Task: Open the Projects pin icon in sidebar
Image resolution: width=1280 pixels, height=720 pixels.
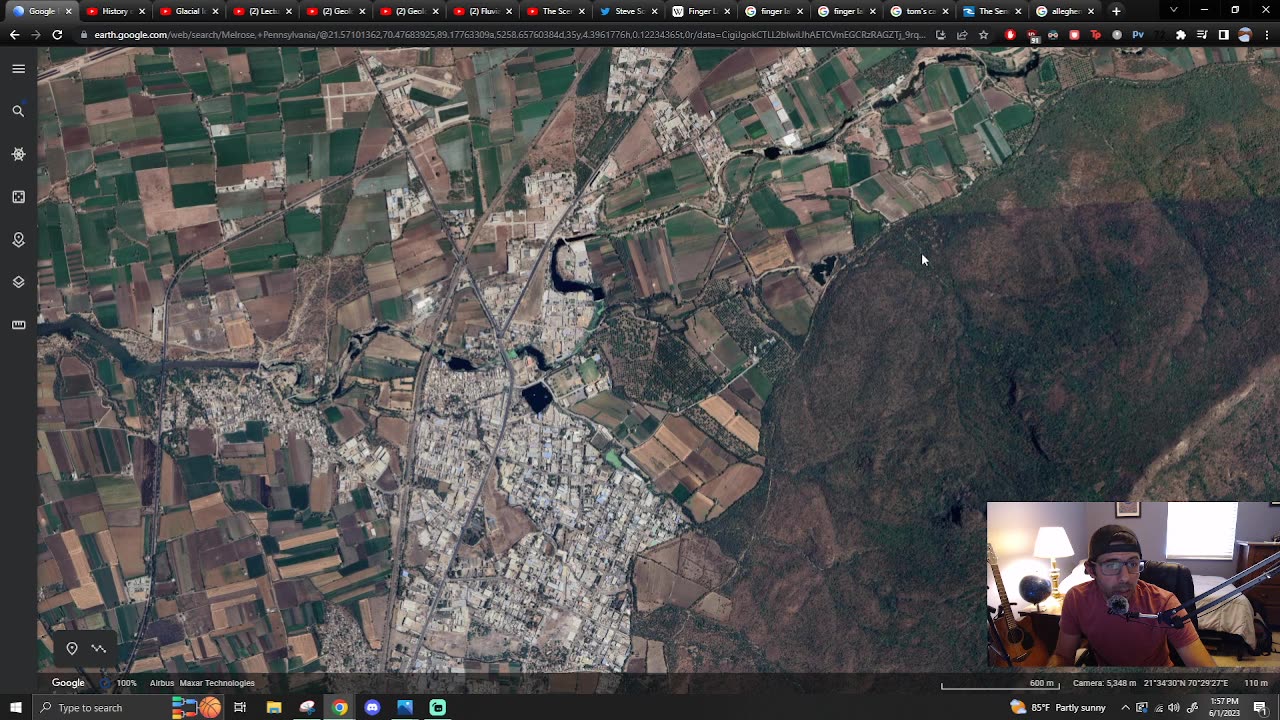Action: pos(18,240)
